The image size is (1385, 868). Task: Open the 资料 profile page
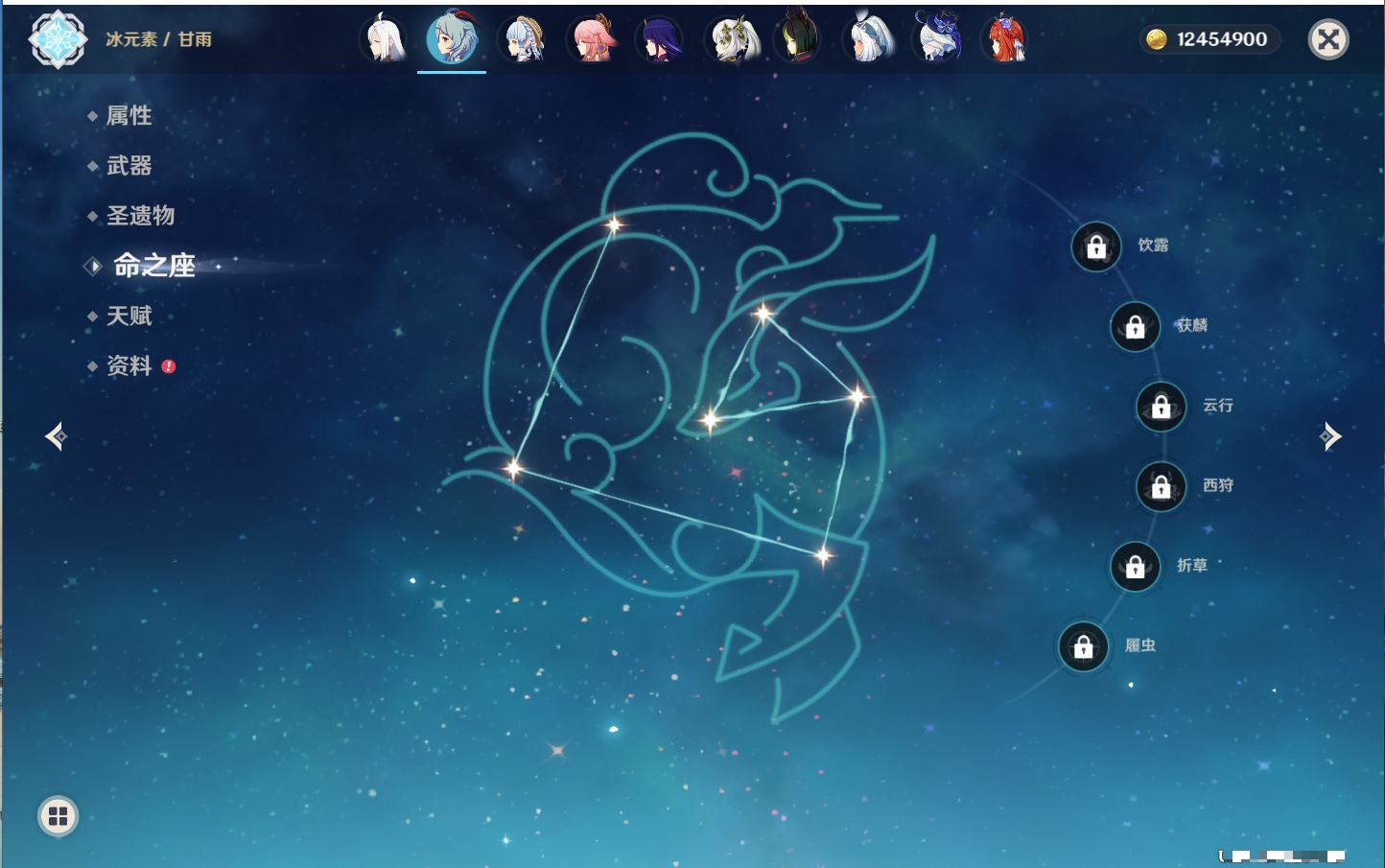129,365
